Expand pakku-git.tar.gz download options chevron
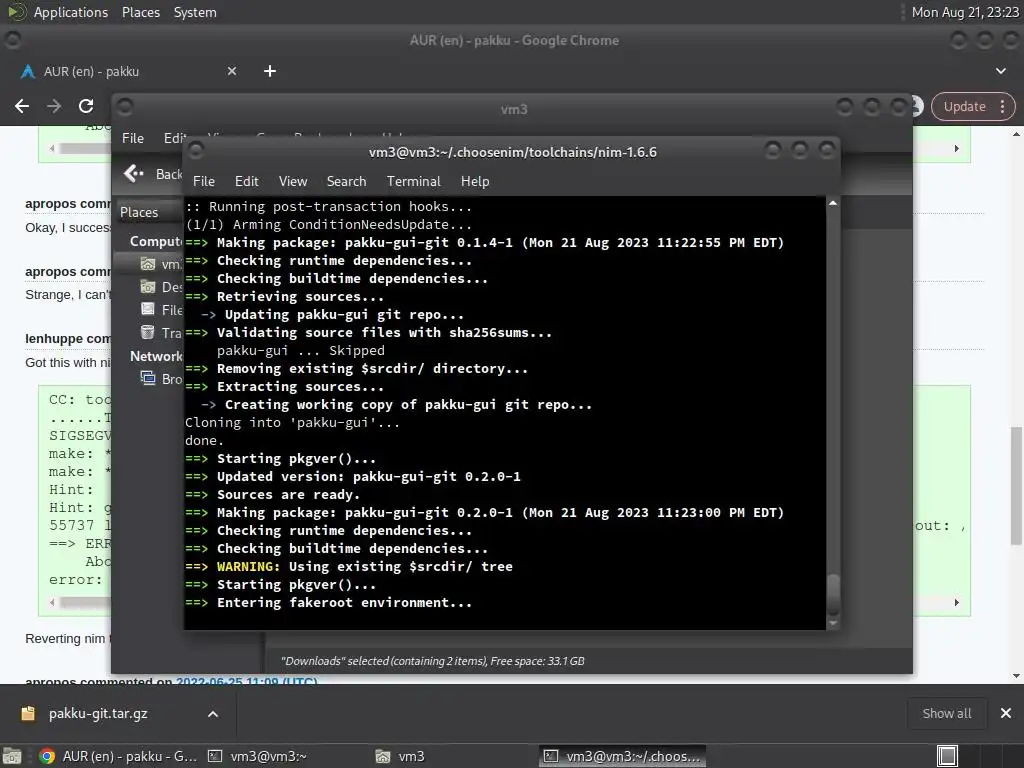The height and width of the screenshot is (768, 1024). pos(213,714)
